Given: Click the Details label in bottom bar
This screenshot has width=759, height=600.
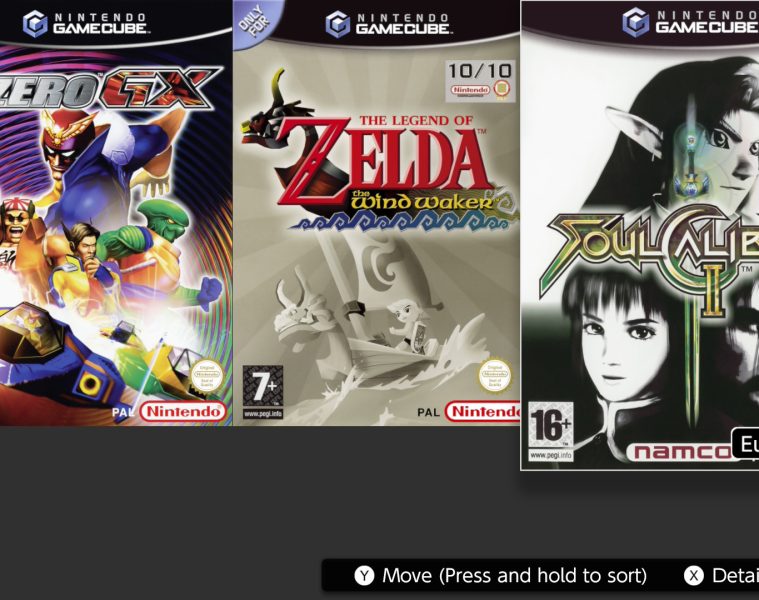Looking at the screenshot, I should coord(735,576).
